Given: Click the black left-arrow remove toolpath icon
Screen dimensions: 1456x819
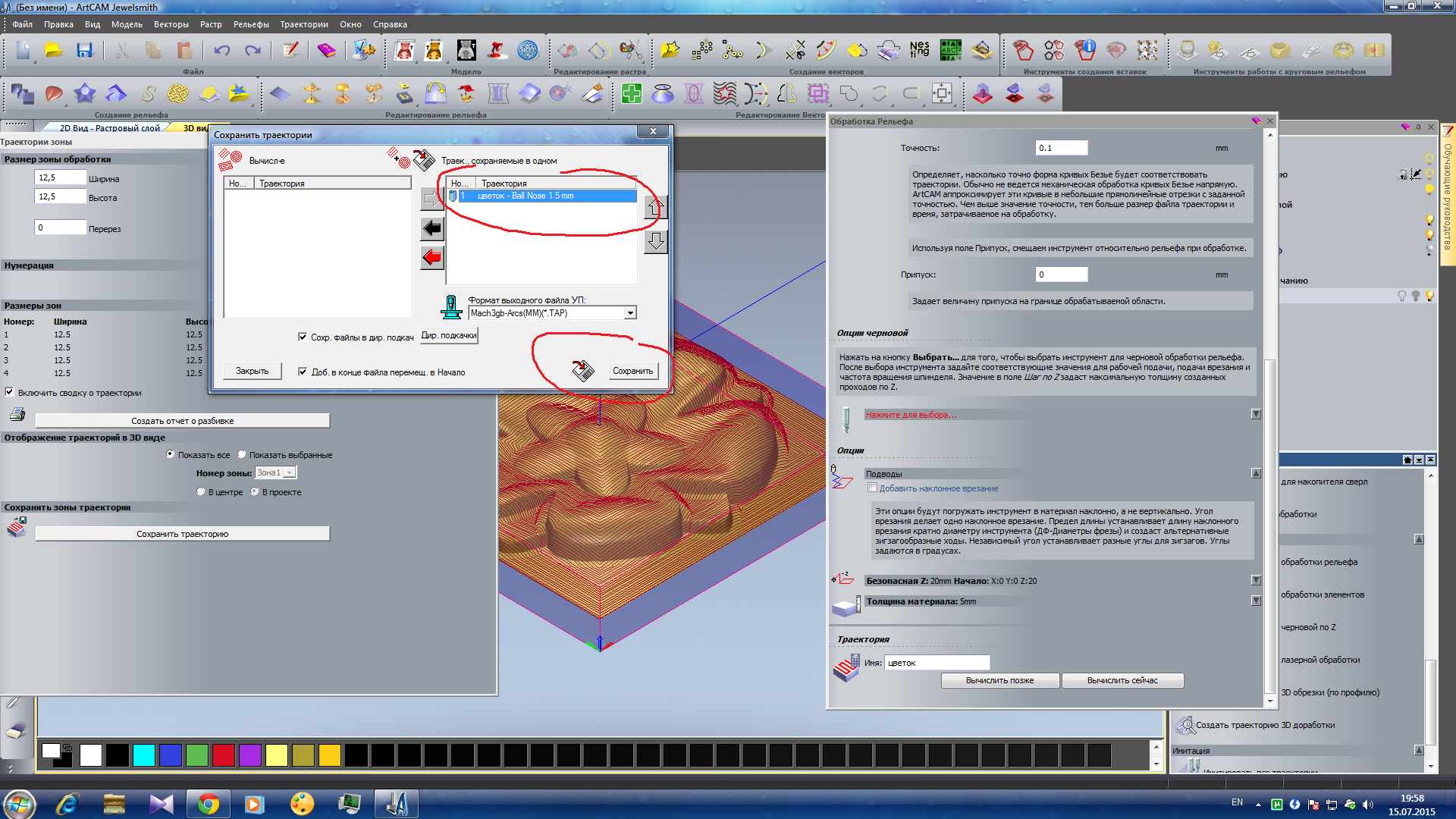Looking at the screenshot, I should [432, 228].
